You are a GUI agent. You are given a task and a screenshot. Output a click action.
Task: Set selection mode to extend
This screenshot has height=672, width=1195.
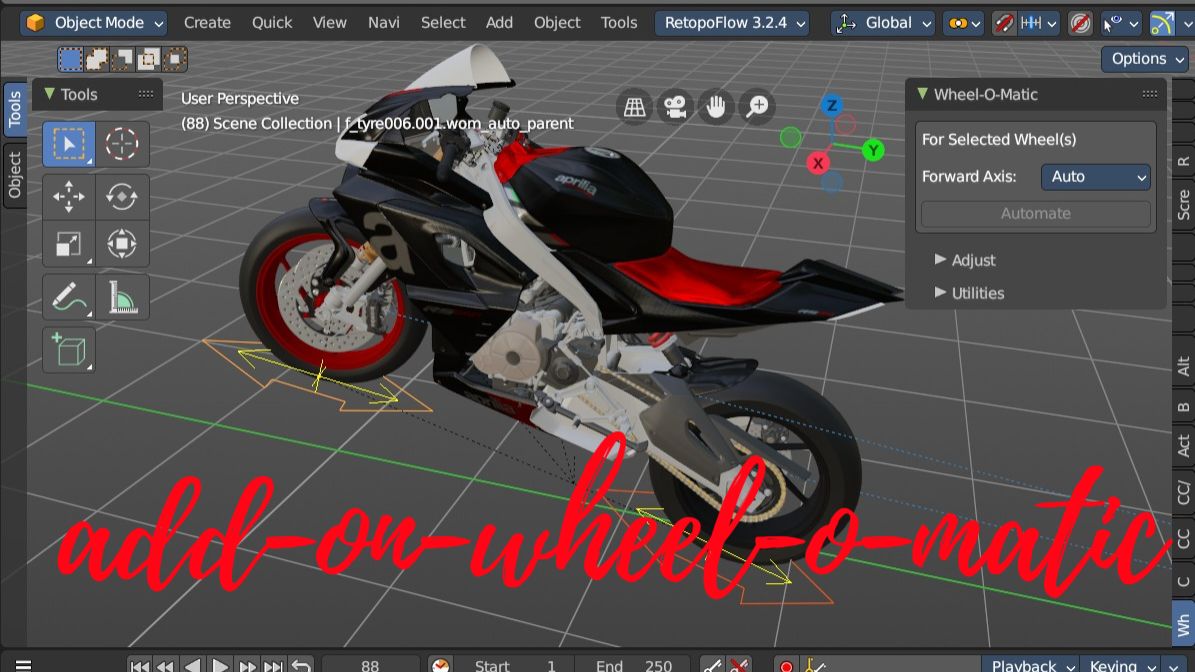tap(97, 59)
